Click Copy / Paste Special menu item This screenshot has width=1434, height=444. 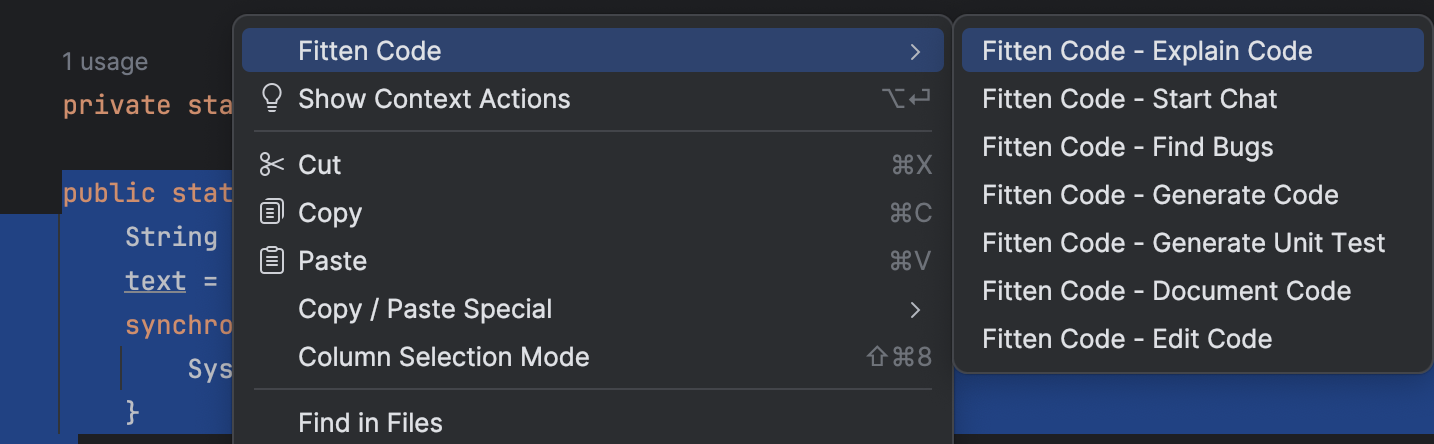(x=593, y=309)
